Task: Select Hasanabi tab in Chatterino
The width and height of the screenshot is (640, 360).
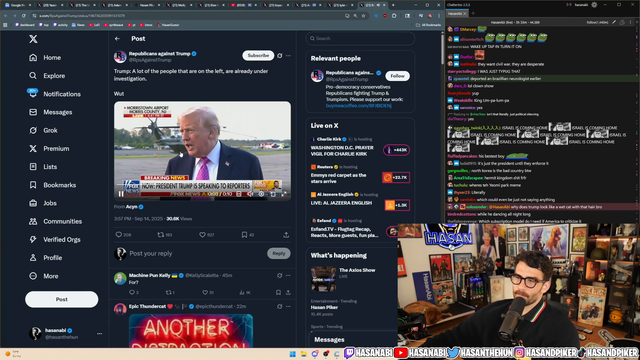Action: pos(457,13)
